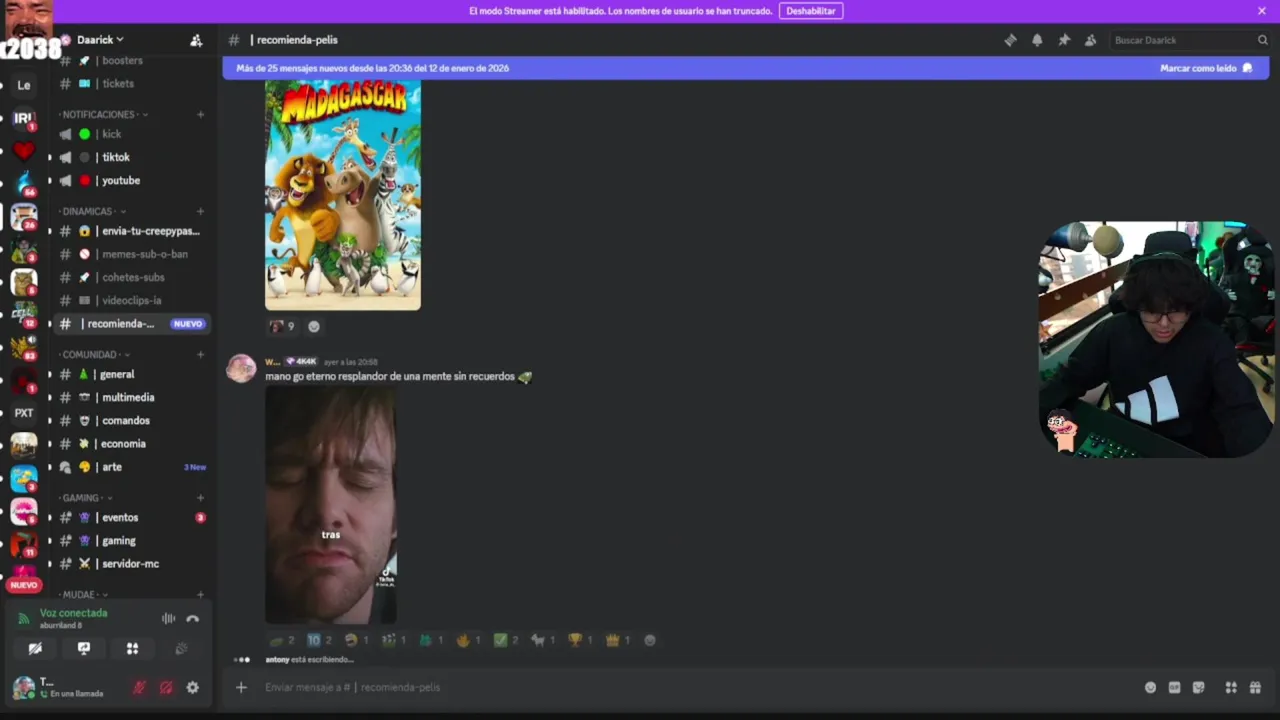1280x720 pixels.
Task: Collapse the GAMING category
Action: tap(85, 498)
